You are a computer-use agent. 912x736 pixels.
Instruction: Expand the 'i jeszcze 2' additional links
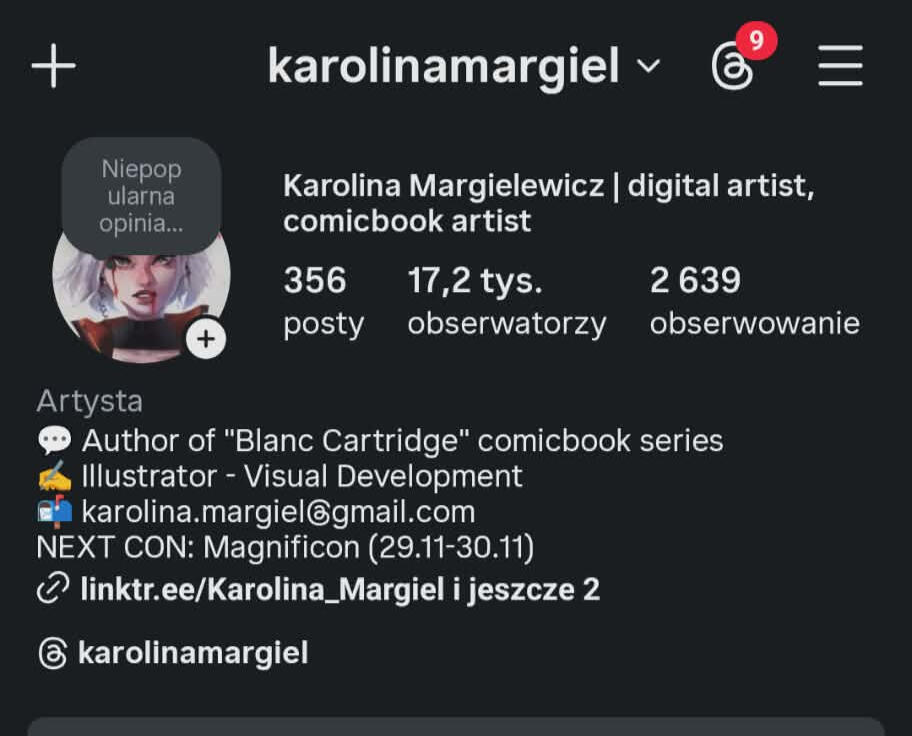point(526,589)
